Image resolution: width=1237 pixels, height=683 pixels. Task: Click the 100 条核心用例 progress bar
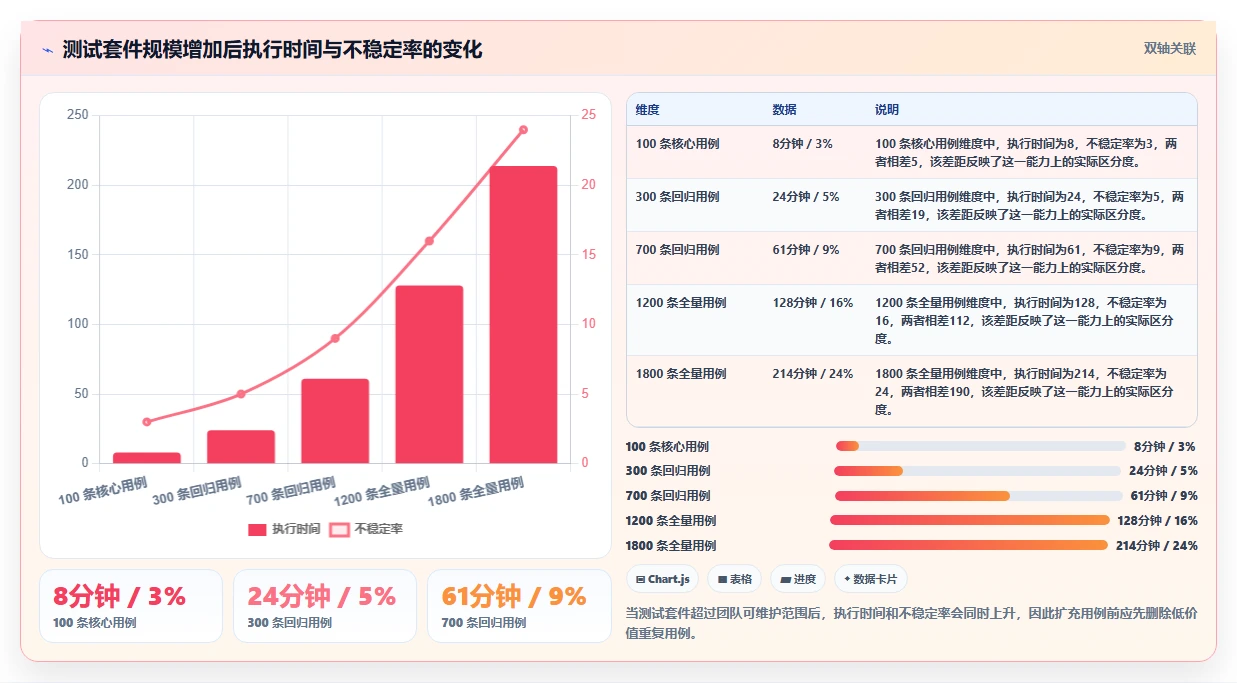click(x=981, y=446)
